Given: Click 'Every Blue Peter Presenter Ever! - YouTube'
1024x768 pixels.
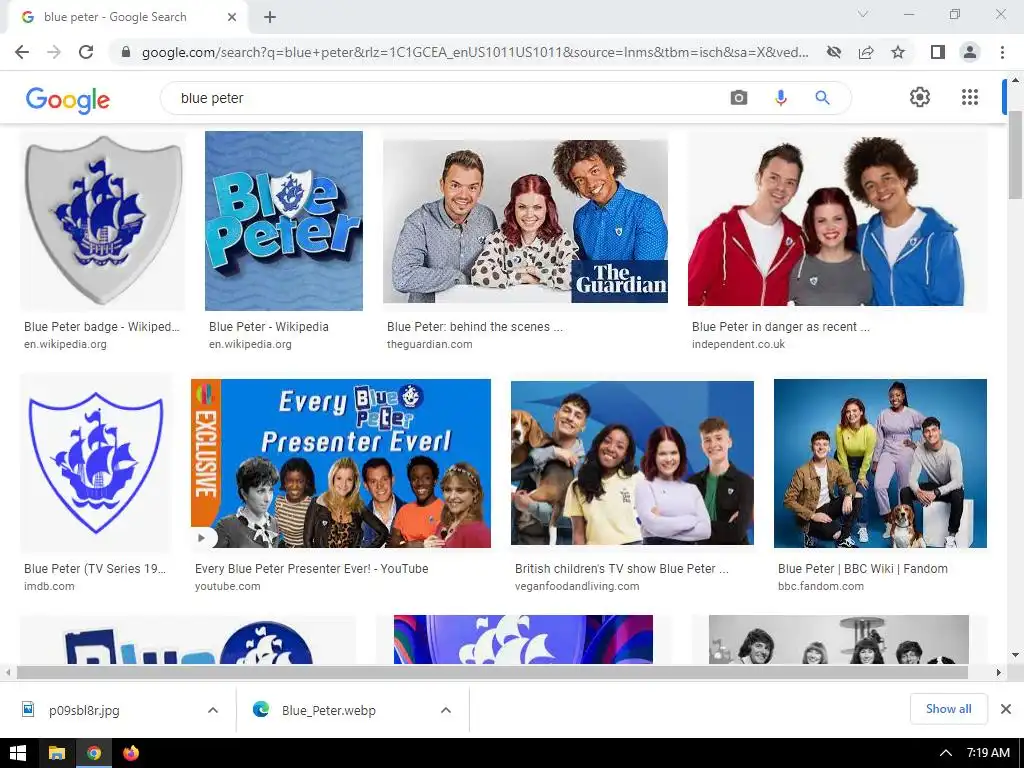Looking at the screenshot, I should (x=312, y=569).
